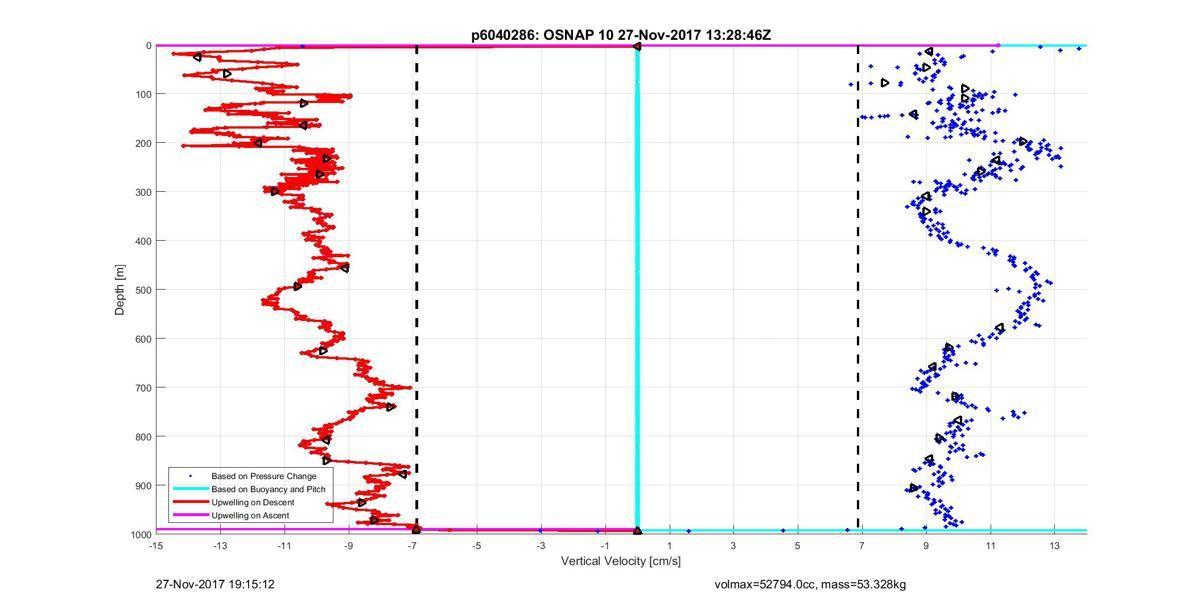Click the '1000' depth tick label
This screenshot has height=601, width=1200.
point(140,535)
